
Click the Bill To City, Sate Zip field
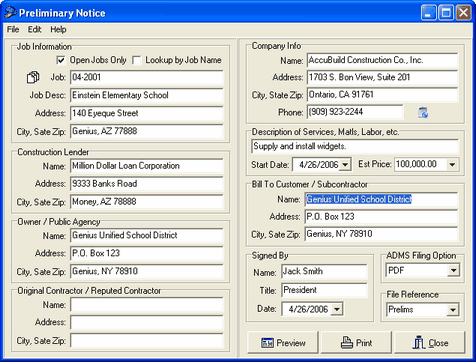[x=382, y=234]
